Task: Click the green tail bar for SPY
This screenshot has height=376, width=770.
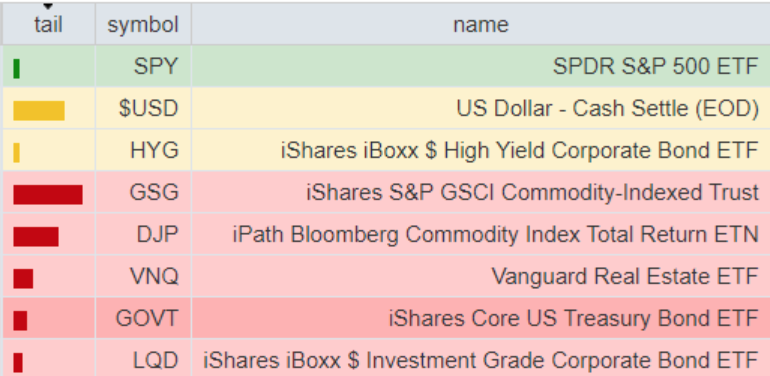Action: (x=17, y=69)
